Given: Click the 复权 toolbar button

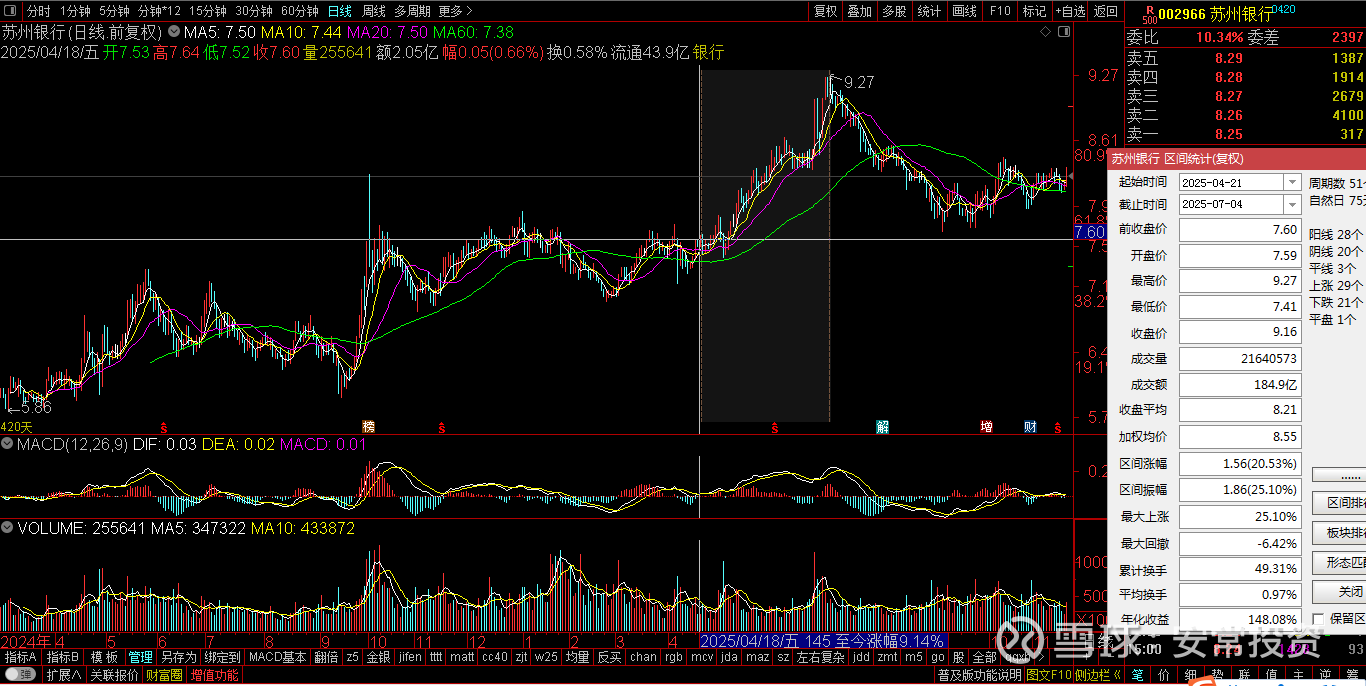Looking at the screenshot, I should coord(825,11).
